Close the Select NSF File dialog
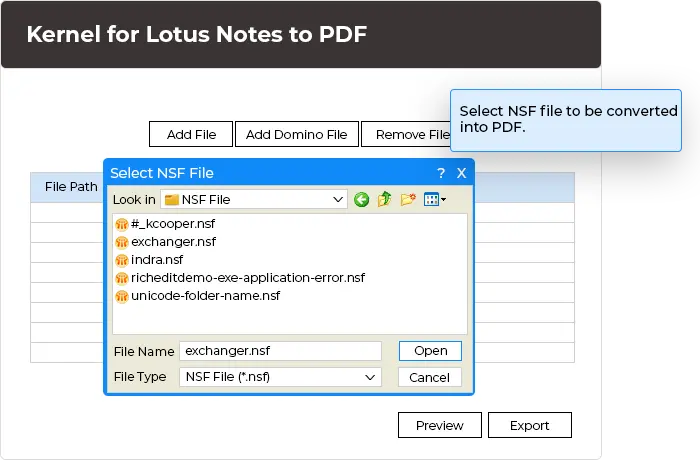 click(461, 173)
